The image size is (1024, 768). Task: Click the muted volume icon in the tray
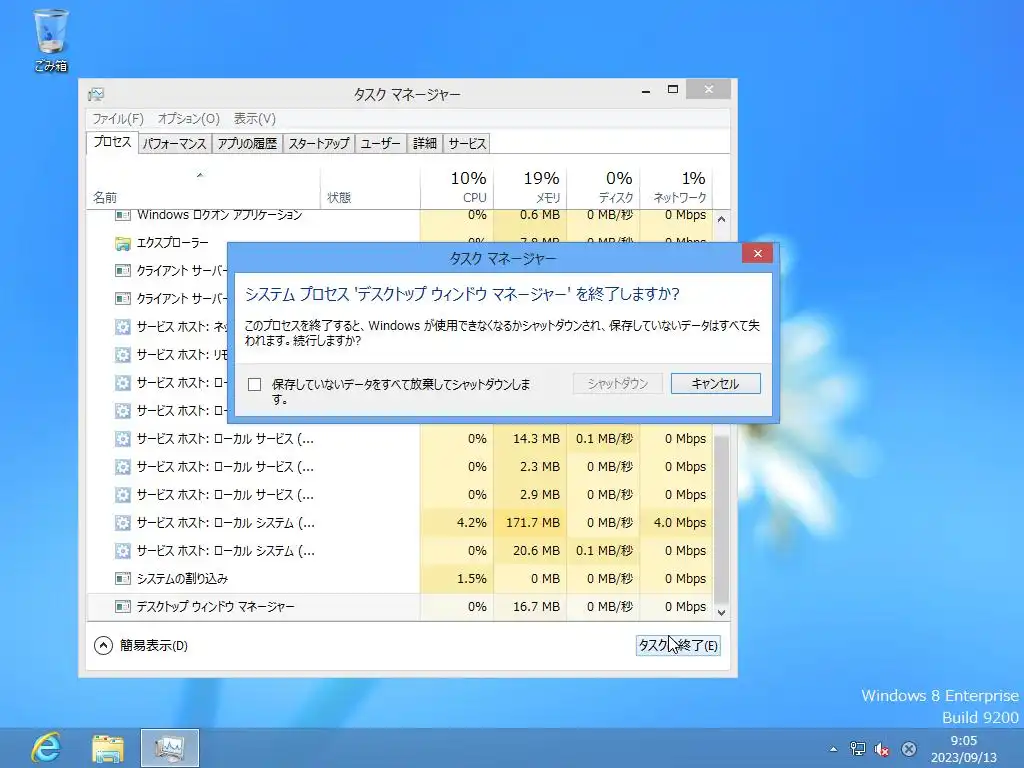coord(882,749)
